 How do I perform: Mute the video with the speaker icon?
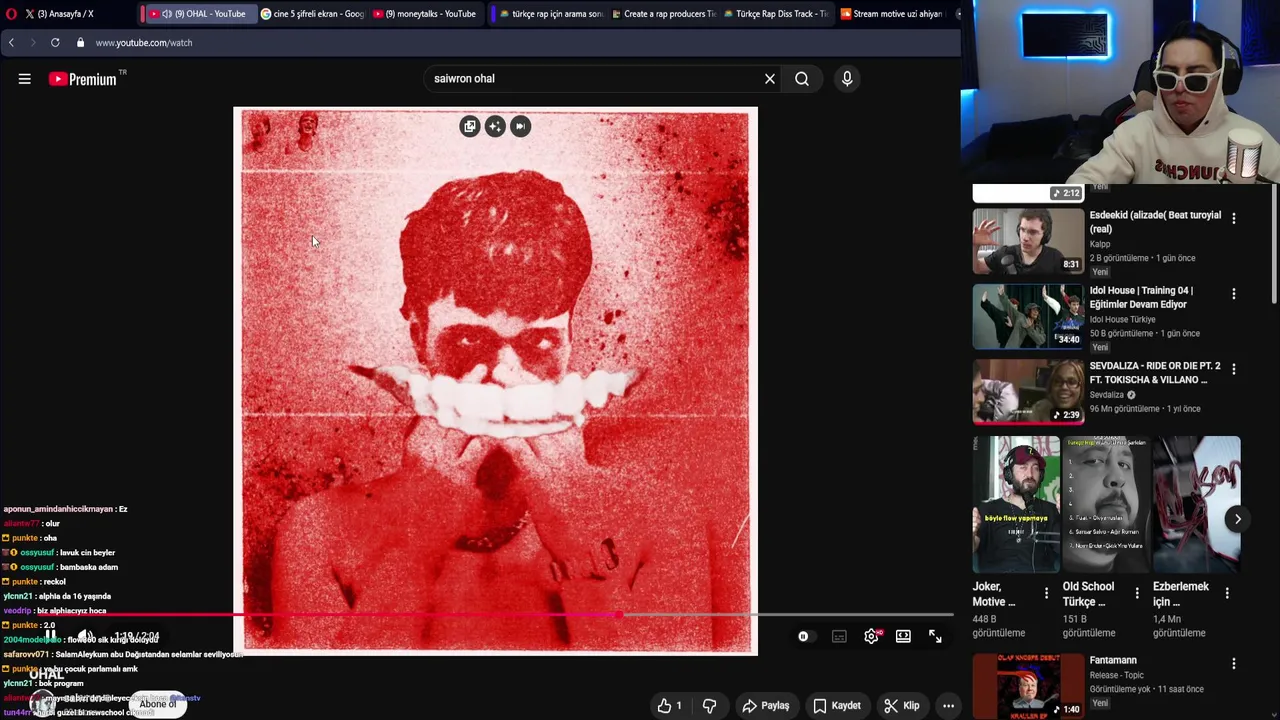coord(85,636)
